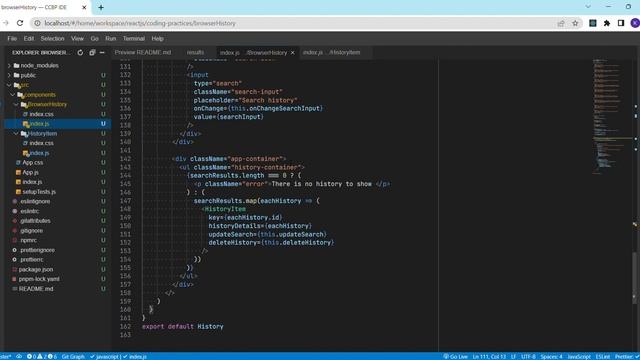
Task: Collapse the components folder
Action: point(39,95)
